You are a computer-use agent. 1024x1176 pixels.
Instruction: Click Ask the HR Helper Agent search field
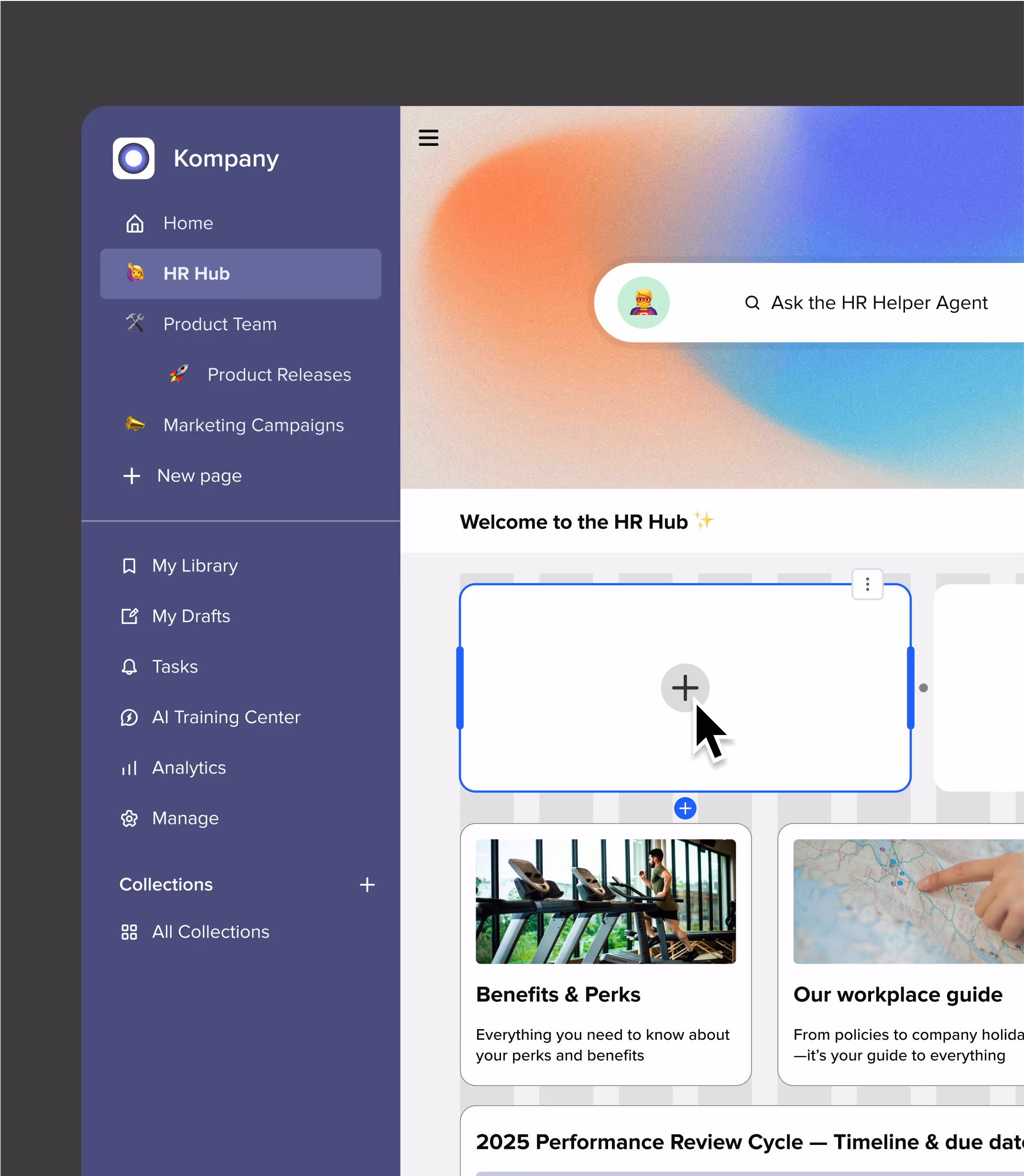pyautogui.click(x=878, y=302)
